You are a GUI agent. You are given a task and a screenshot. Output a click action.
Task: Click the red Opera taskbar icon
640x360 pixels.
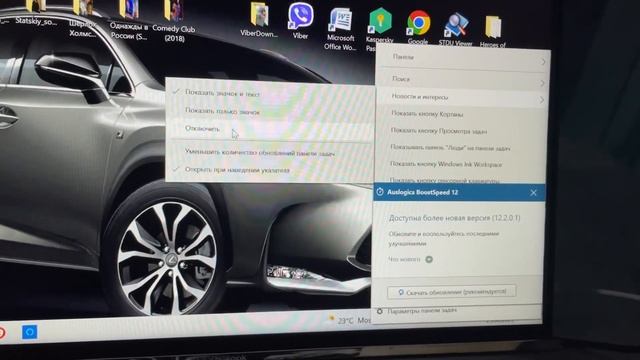(x=2, y=333)
